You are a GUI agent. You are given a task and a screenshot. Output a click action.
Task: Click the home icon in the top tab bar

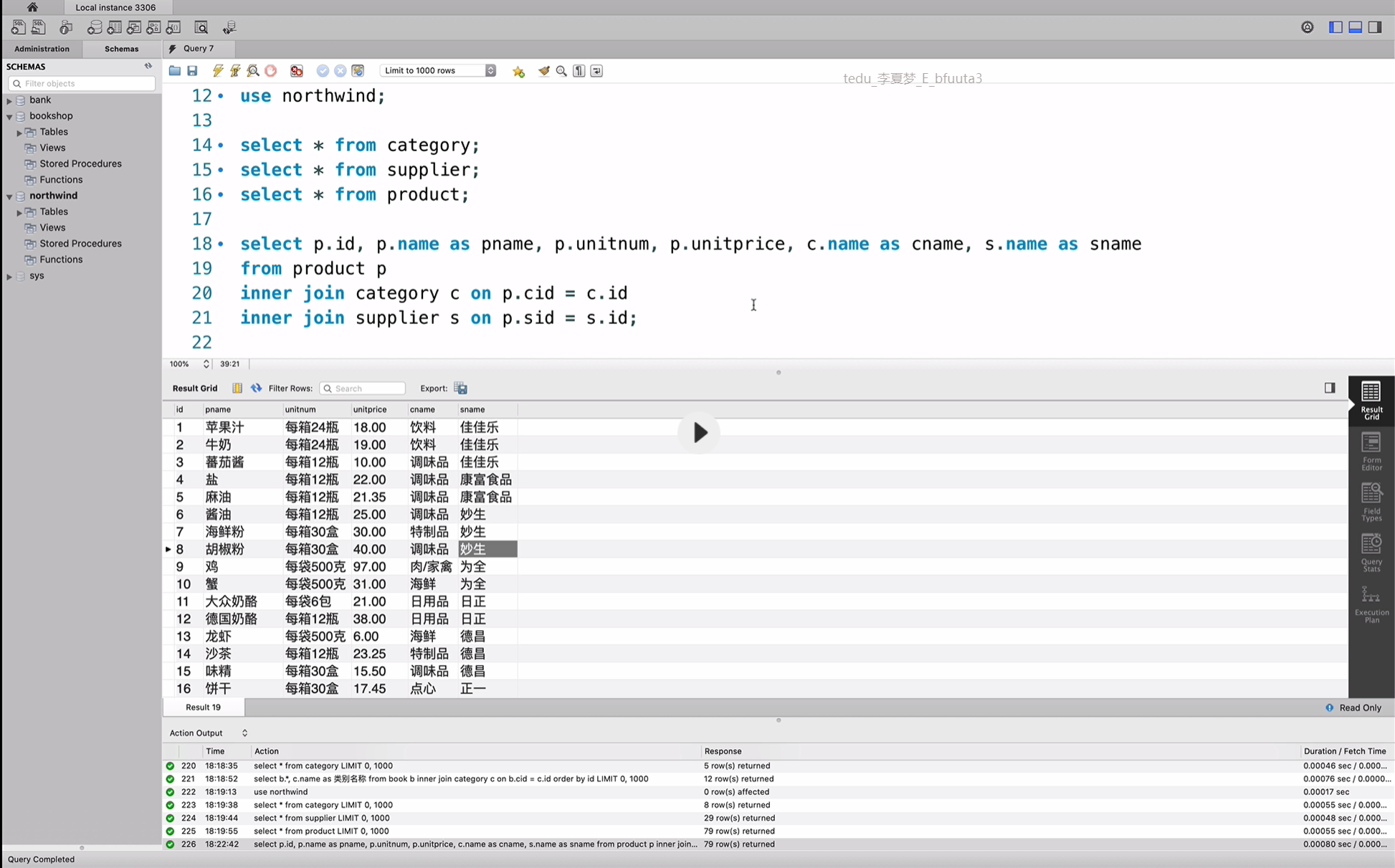[x=32, y=7]
